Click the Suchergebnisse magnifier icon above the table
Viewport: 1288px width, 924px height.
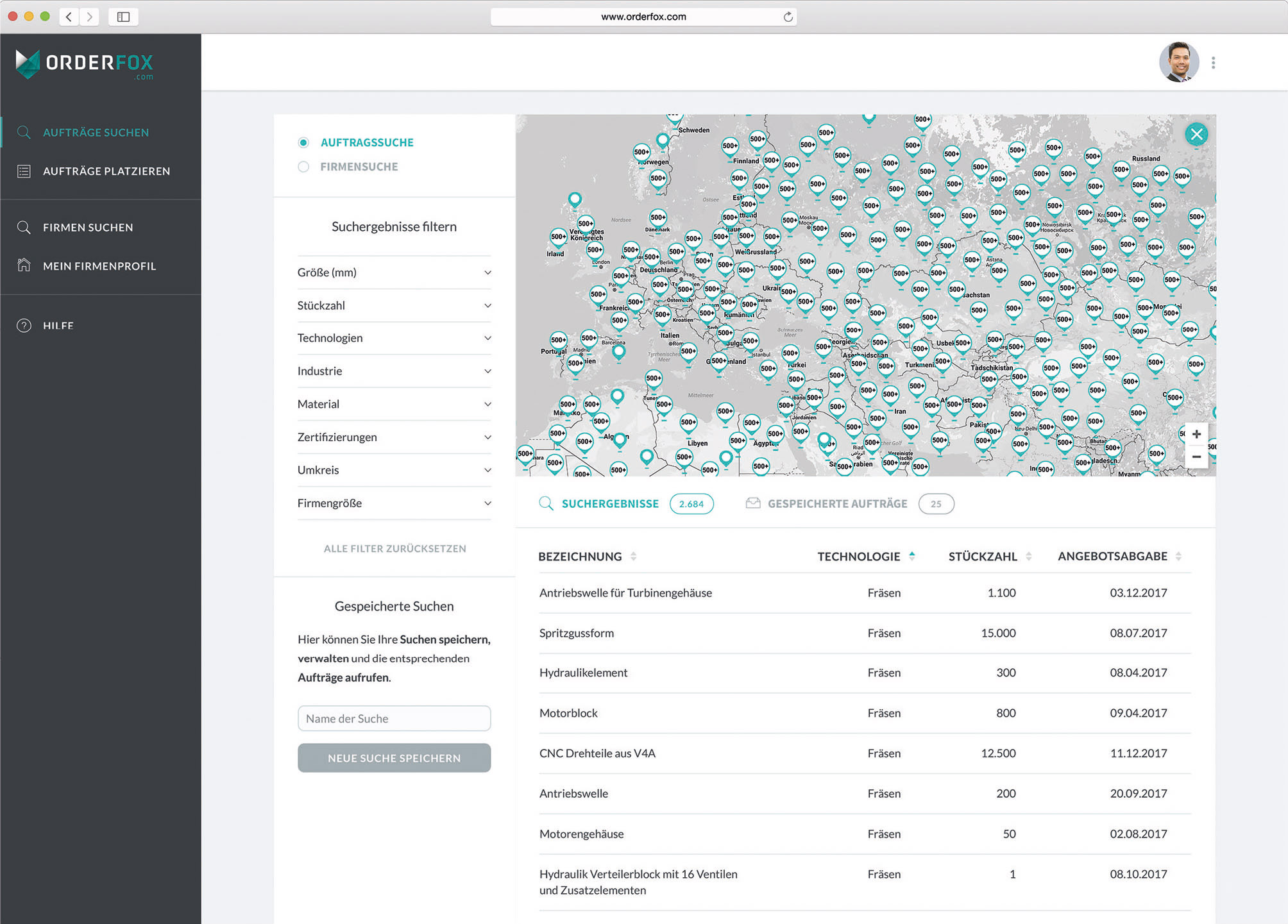click(x=545, y=503)
